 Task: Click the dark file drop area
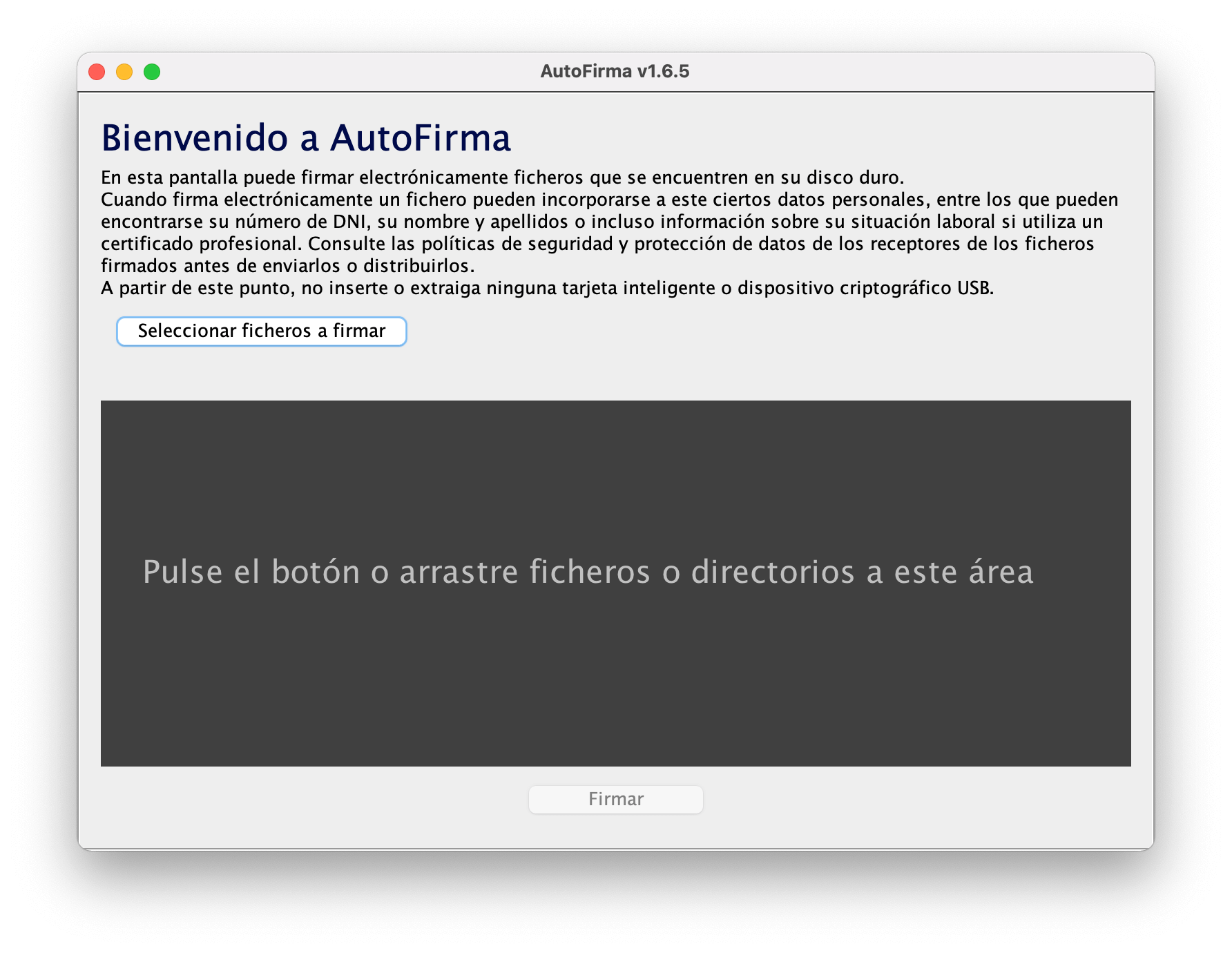coord(616,583)
